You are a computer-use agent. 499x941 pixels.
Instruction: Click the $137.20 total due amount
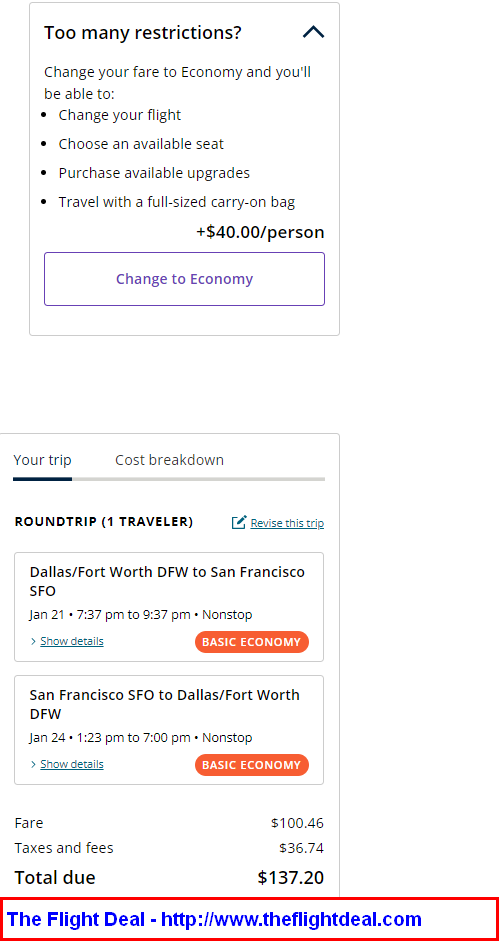tap(291, 878)
